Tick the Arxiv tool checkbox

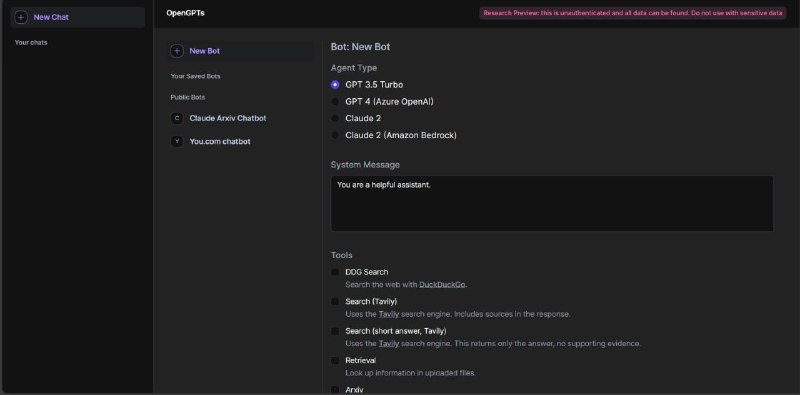click(335, 390)
